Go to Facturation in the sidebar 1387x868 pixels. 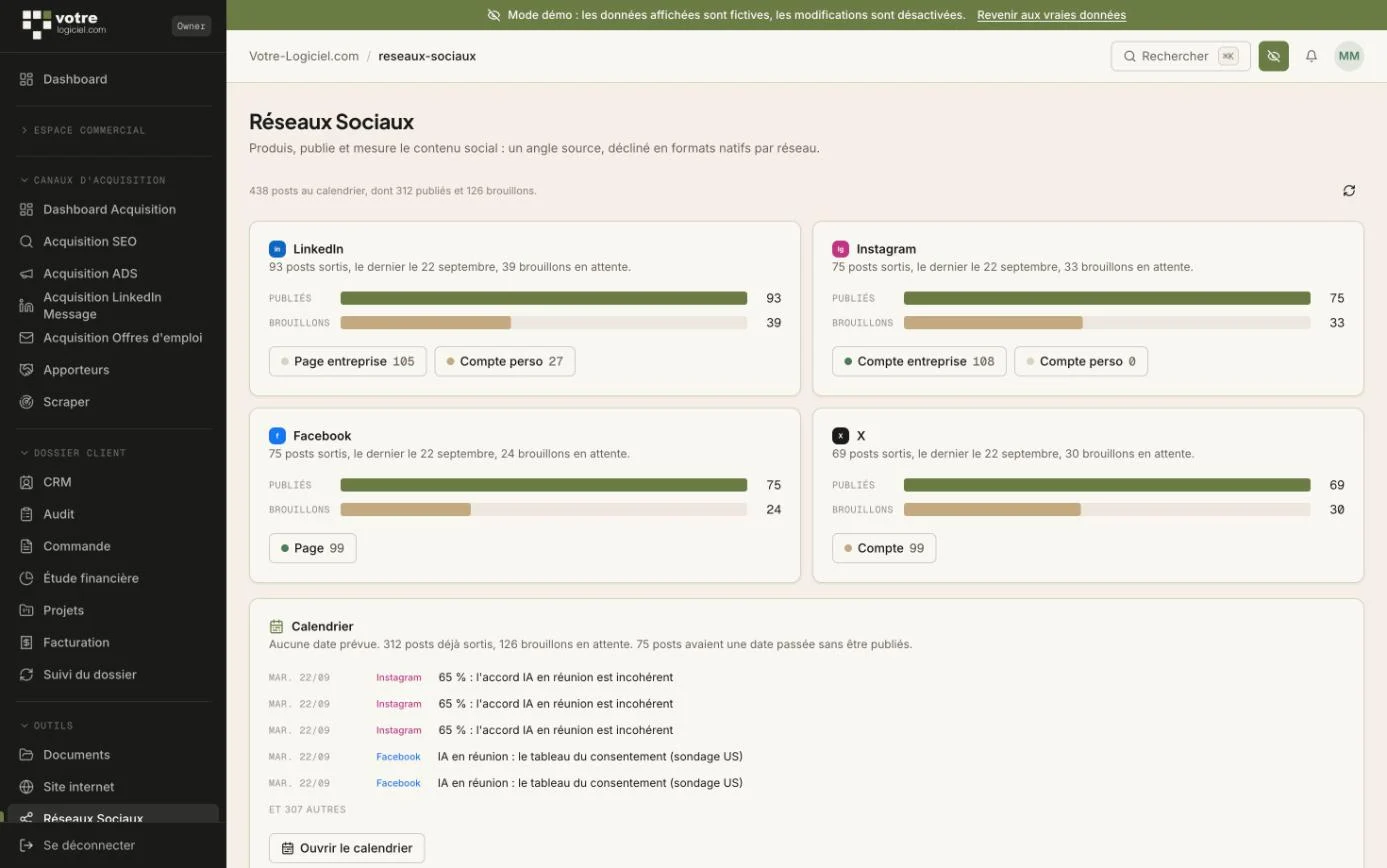pyautogui.click(x=113, y=642)
